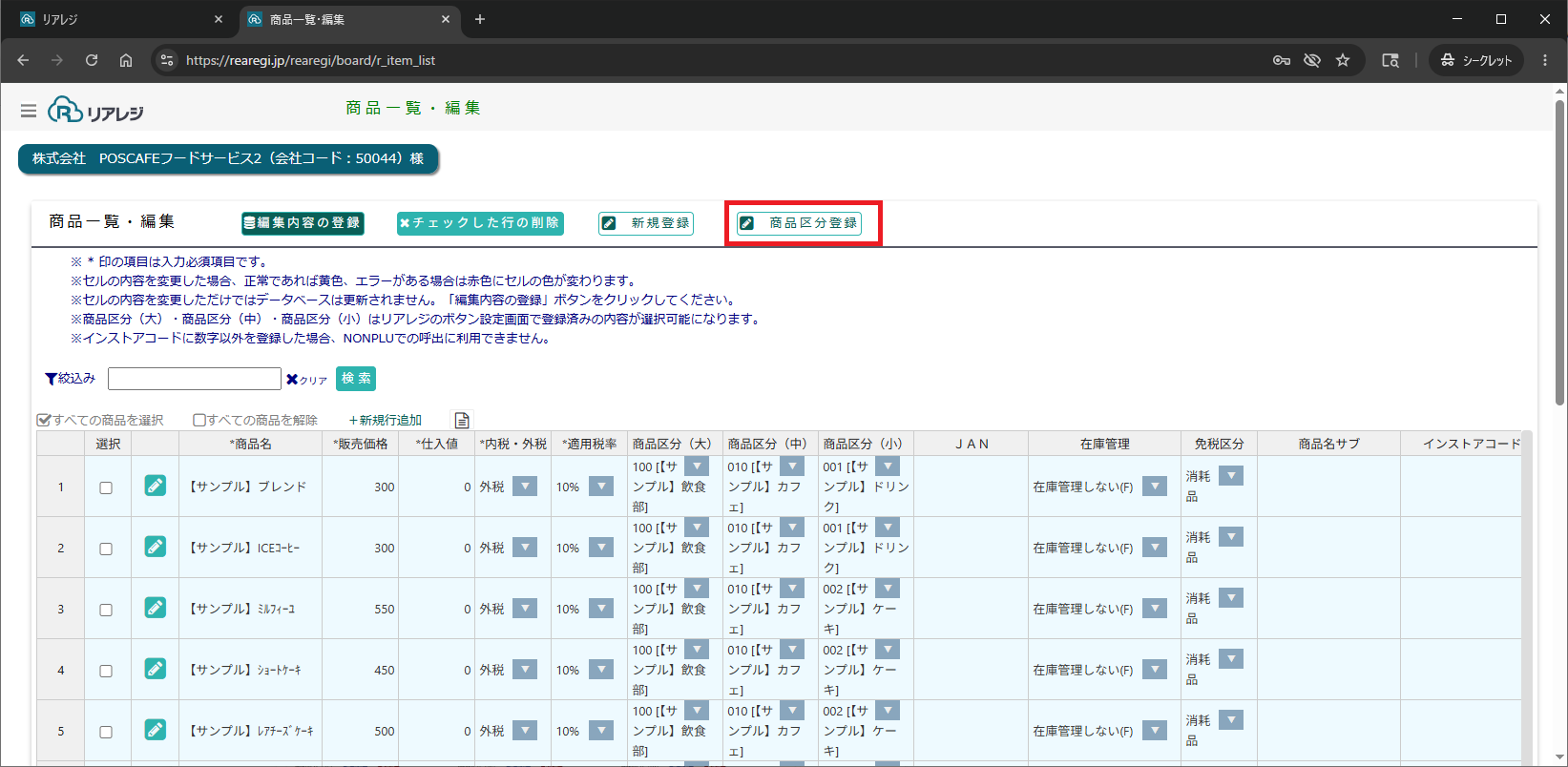Open editor for row 3 ミルフィーユ
The width and height of the screenshot is (1568, 767).
pos(155,608)
